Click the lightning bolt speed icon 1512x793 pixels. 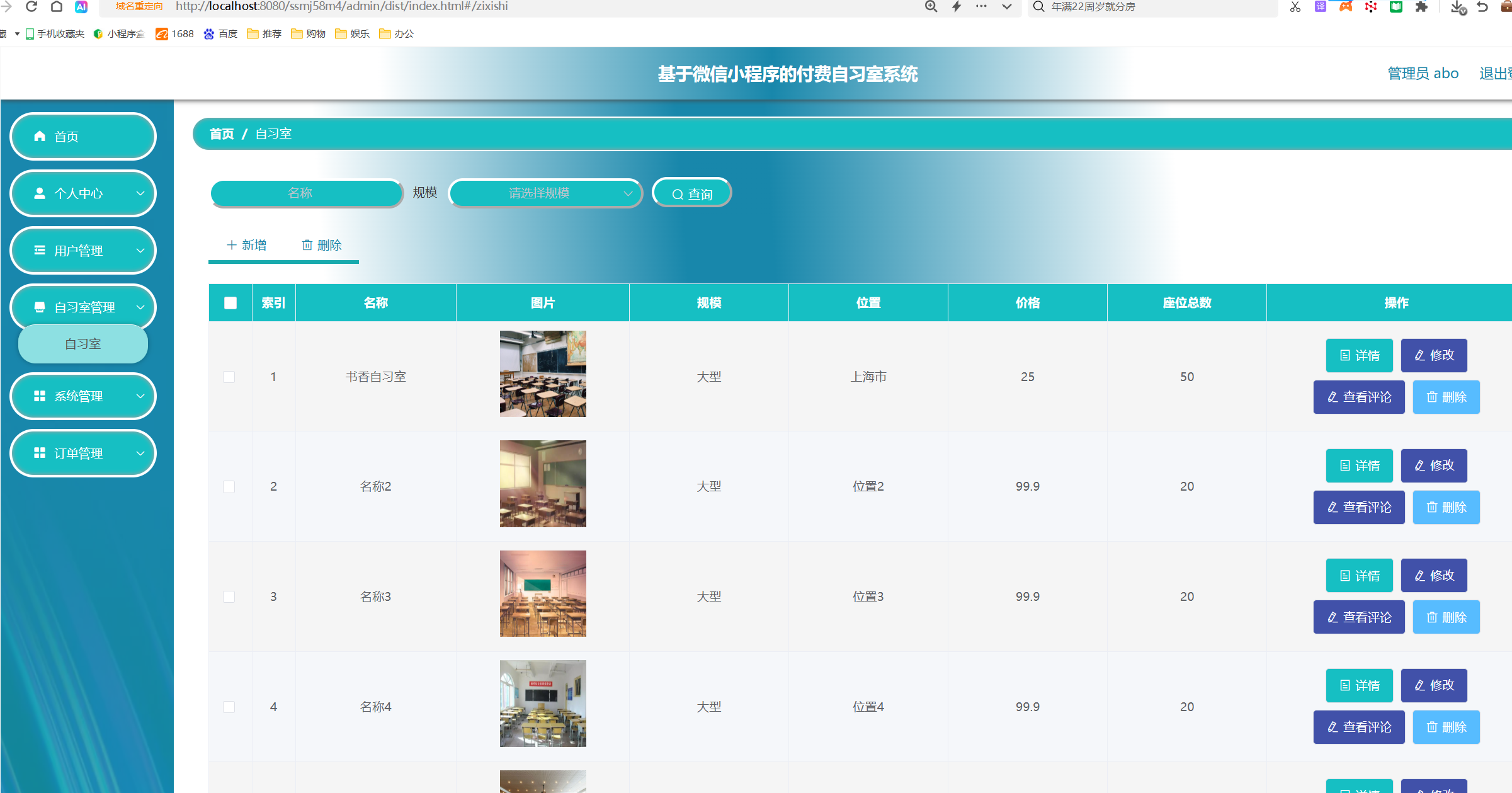957,6
